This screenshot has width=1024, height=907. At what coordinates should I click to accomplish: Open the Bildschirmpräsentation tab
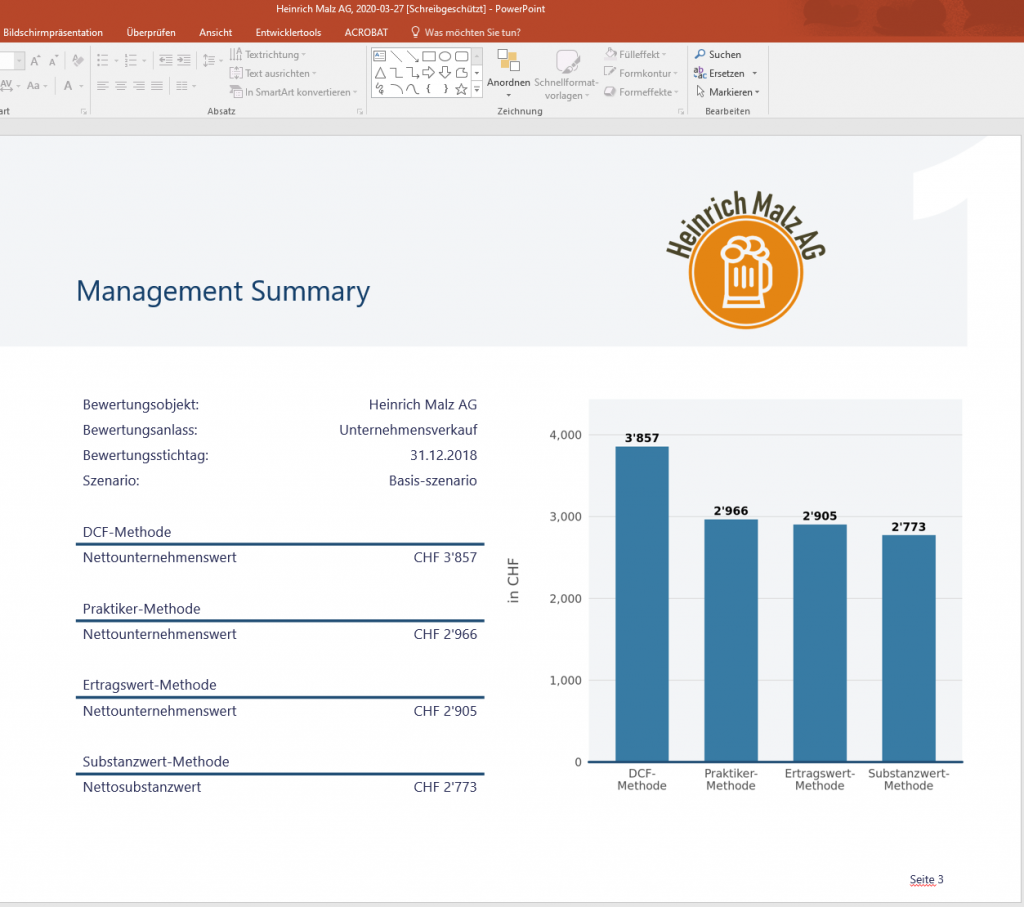pos(52,32)
